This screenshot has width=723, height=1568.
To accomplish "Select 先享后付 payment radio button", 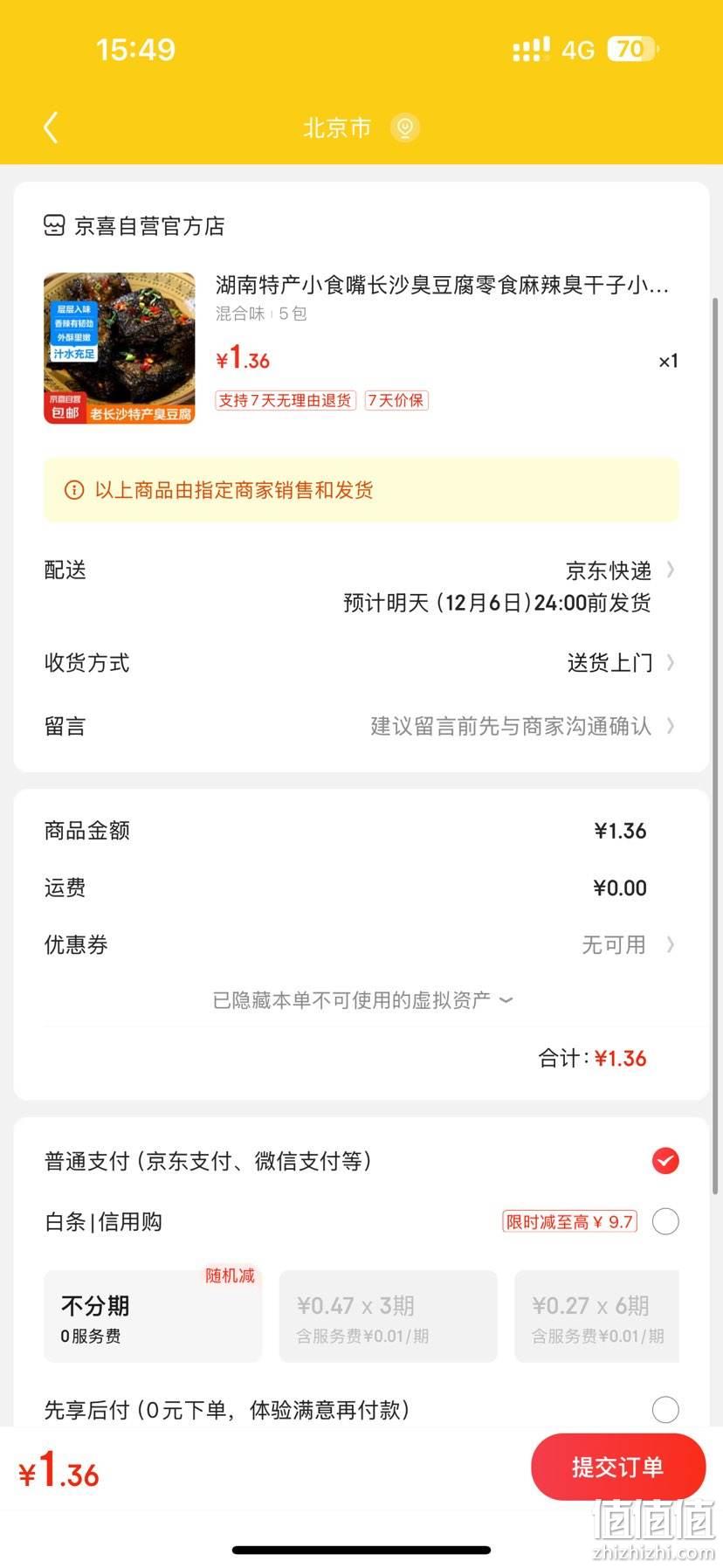I will click(x=665, y=1409).
